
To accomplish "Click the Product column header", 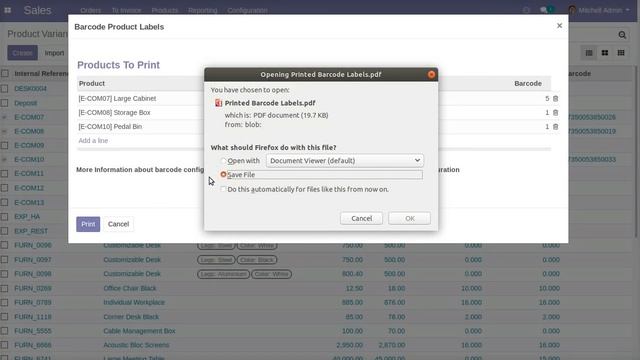I will tap(92, 83).
